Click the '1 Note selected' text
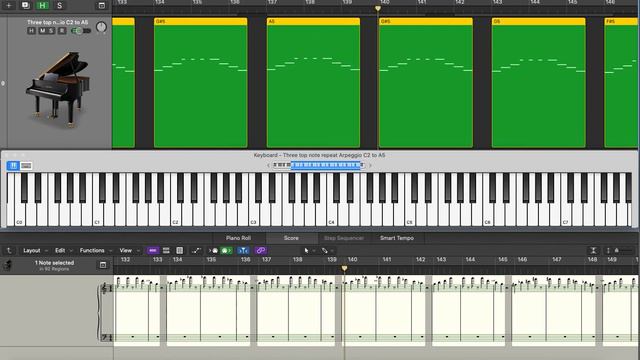 (x=54, y=263)
